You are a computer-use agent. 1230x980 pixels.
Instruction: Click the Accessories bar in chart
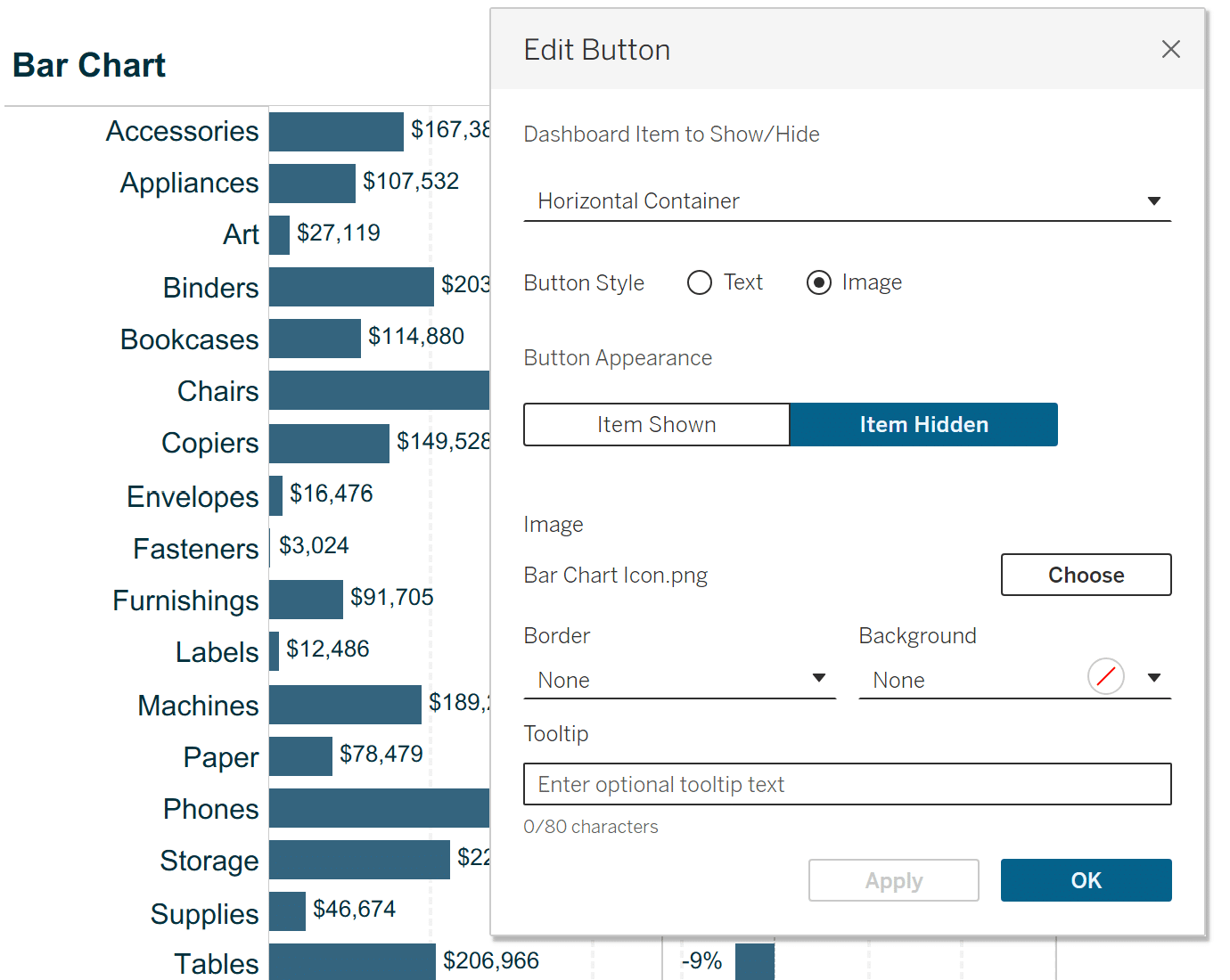[x=336, y=132]
